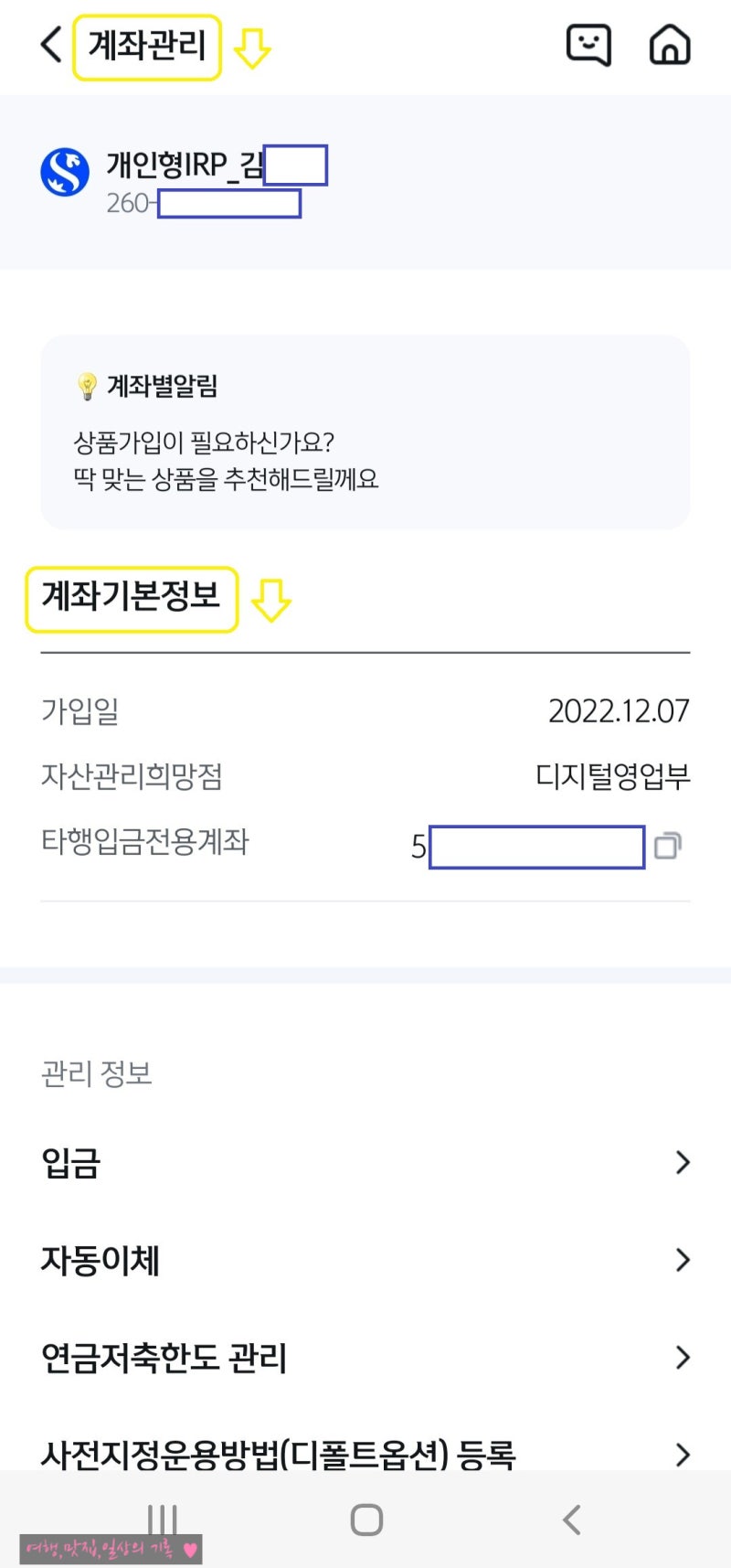Tap the lightbulb icon beside 계좌별알림
Image resolution: width=731 pixels, height=1568 pixels.
tap(87, 387)
